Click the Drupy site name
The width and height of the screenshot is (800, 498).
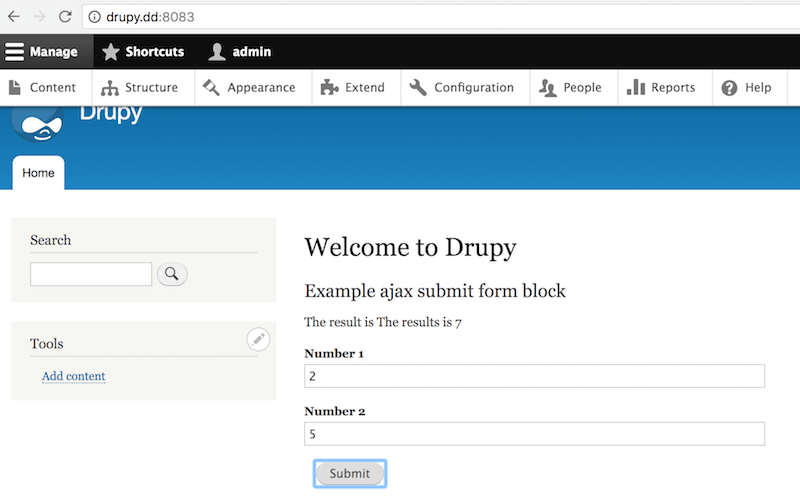(x=111, y=115)
